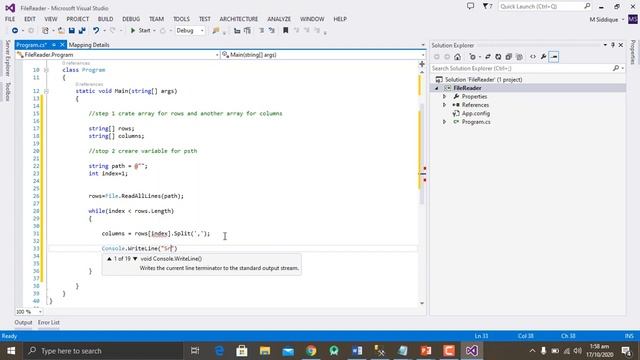Image resolution: width=640 pixels, height=360 pixels.
Task: Open the PROJECT menu
Action: pos(78,19)
